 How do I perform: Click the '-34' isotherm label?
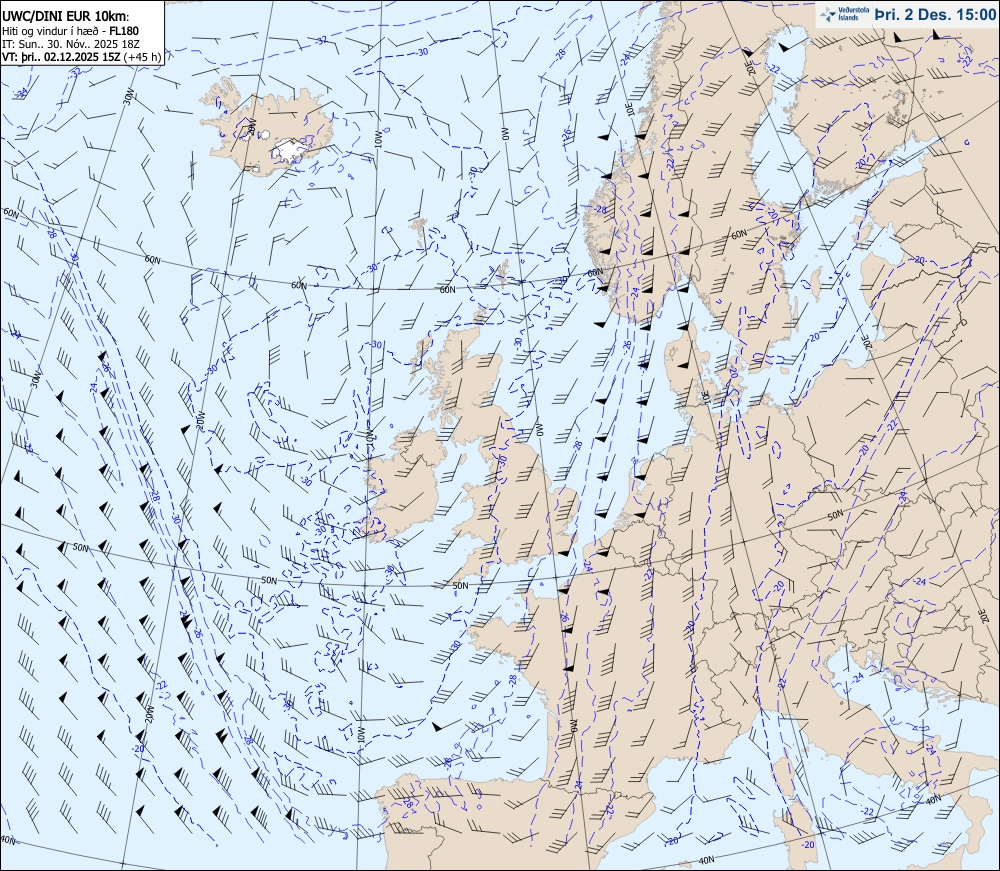[20, 93]
